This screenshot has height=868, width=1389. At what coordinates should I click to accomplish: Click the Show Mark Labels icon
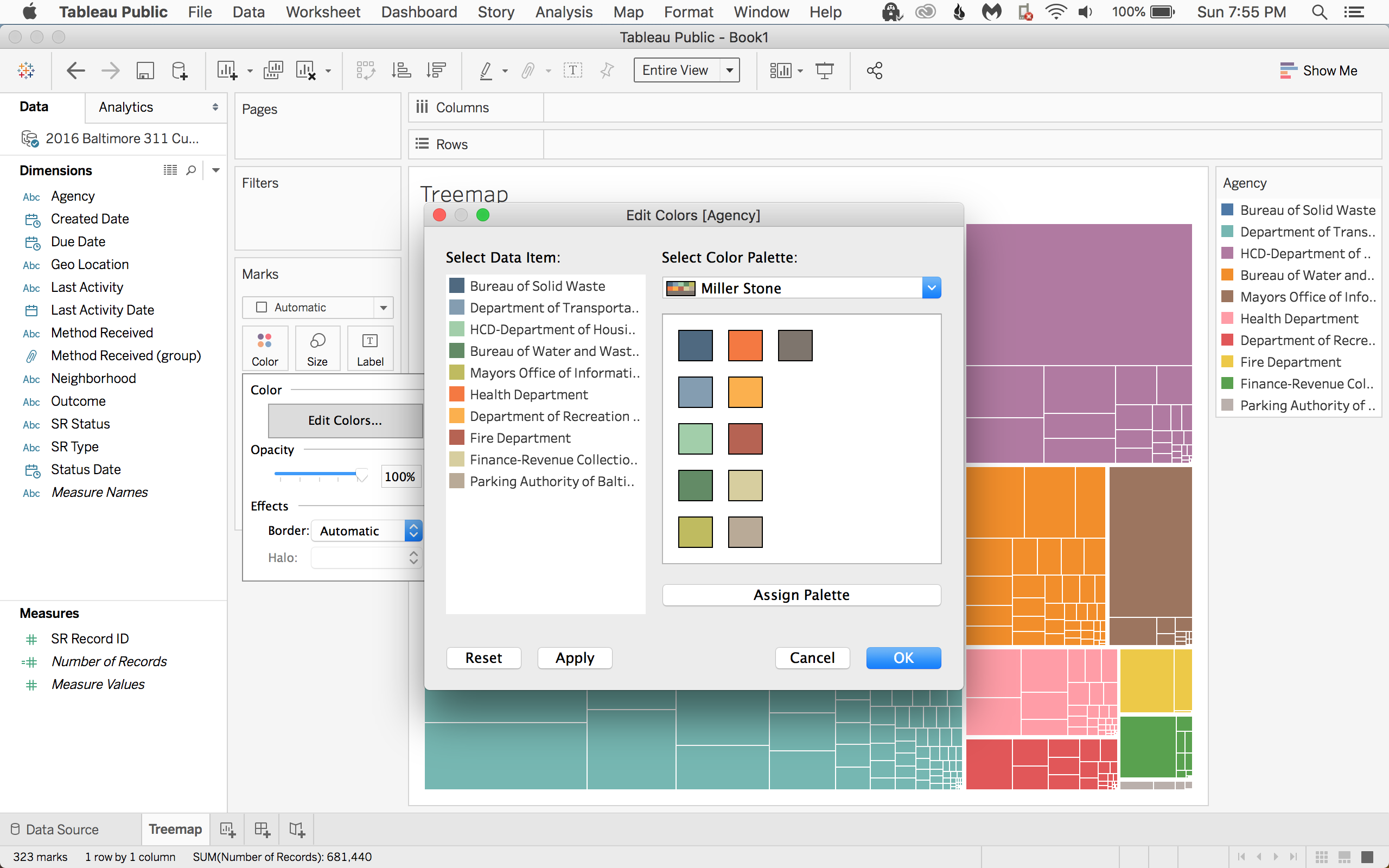572,71
